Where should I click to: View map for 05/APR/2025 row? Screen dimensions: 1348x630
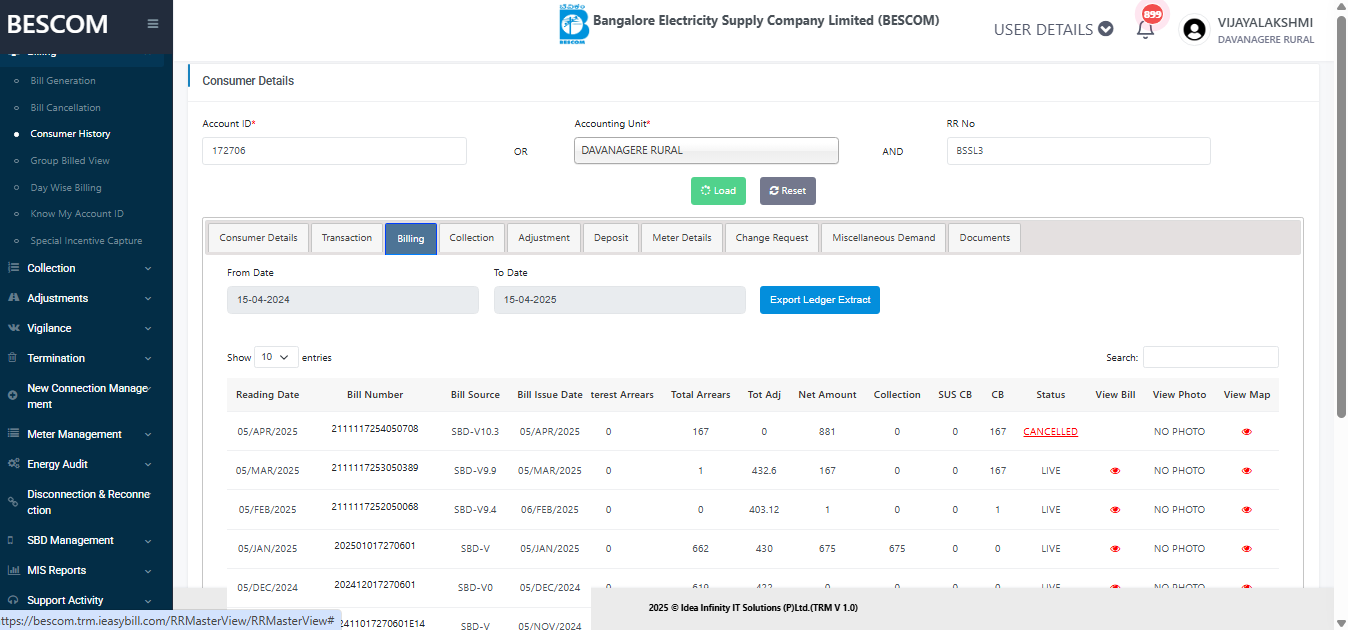1246,432
